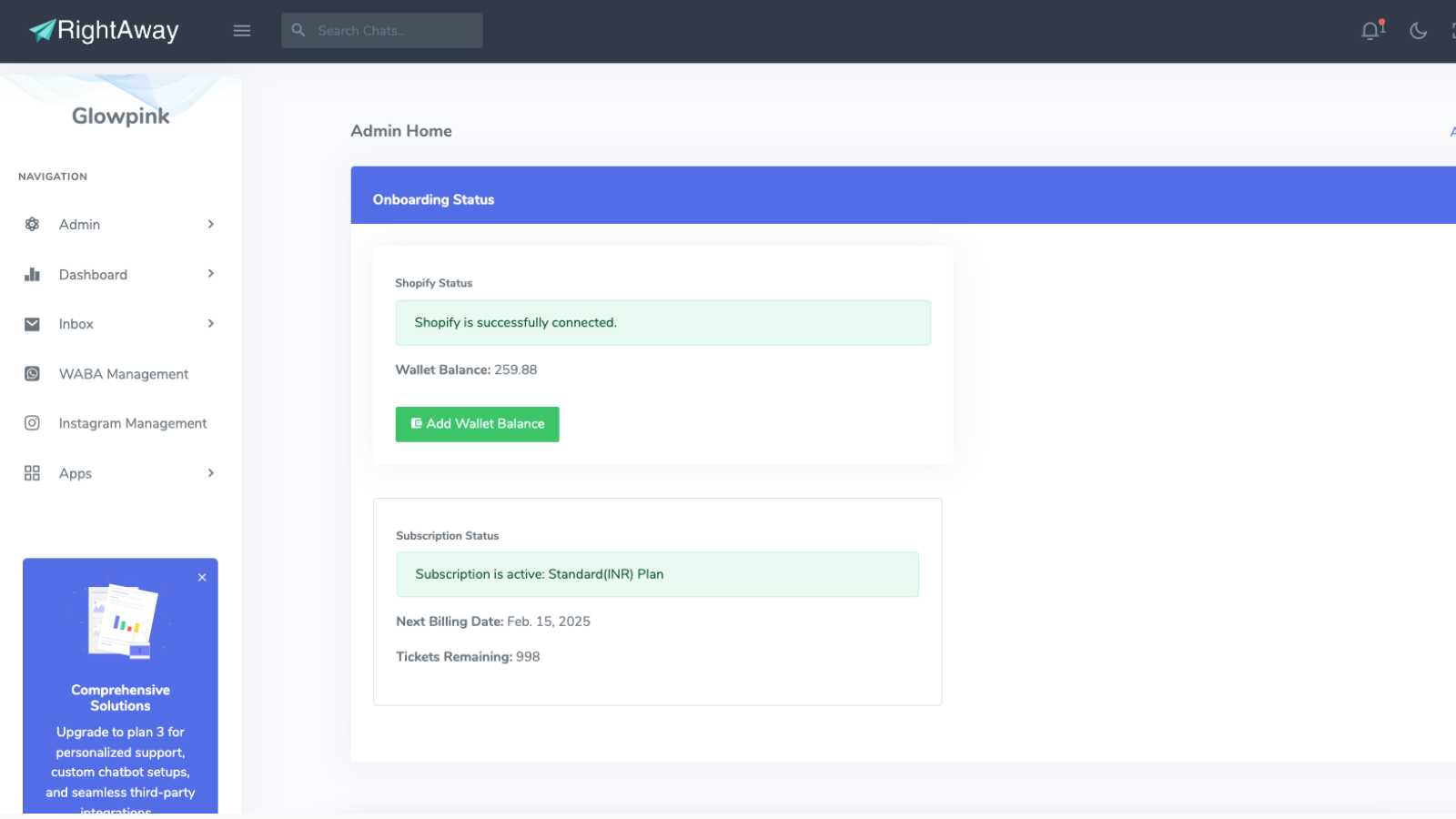The image size is (1456, 819).
Task: Select WABA Management in the navigation
Action: pos(123,373)
